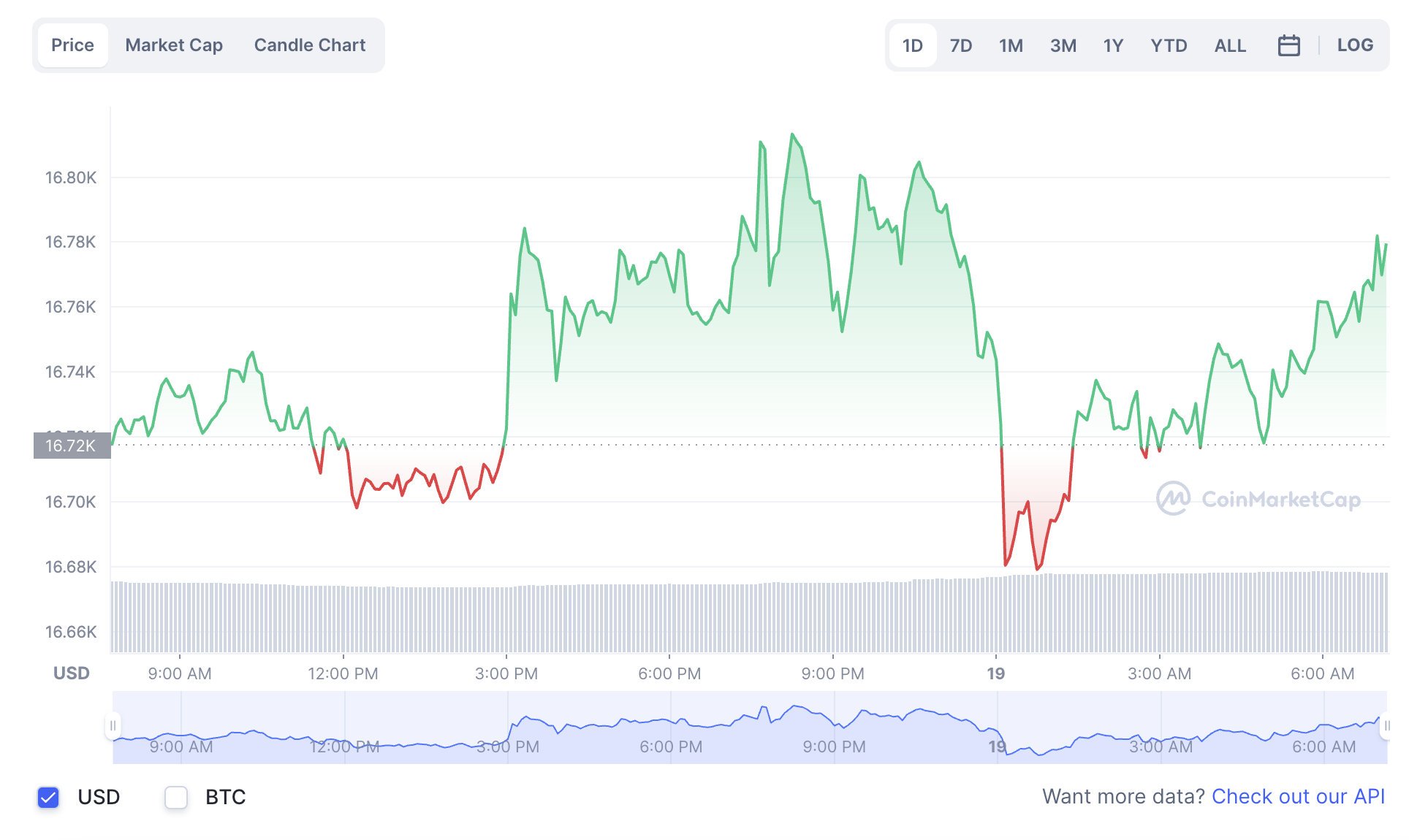Open the calendar date picker icon
The width and height of the screenshot is (1409, 840).
(x=1289, y=45)
